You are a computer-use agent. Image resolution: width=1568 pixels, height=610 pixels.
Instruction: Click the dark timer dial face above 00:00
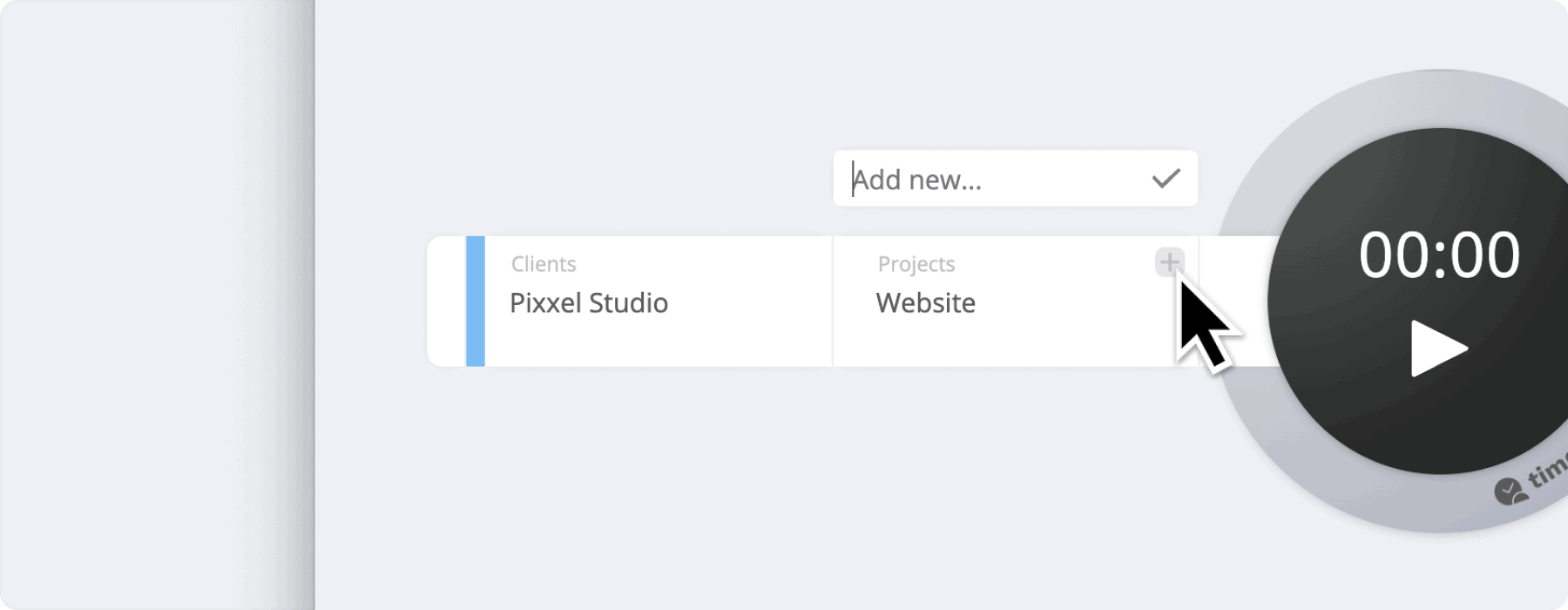tap(1439, 174)
